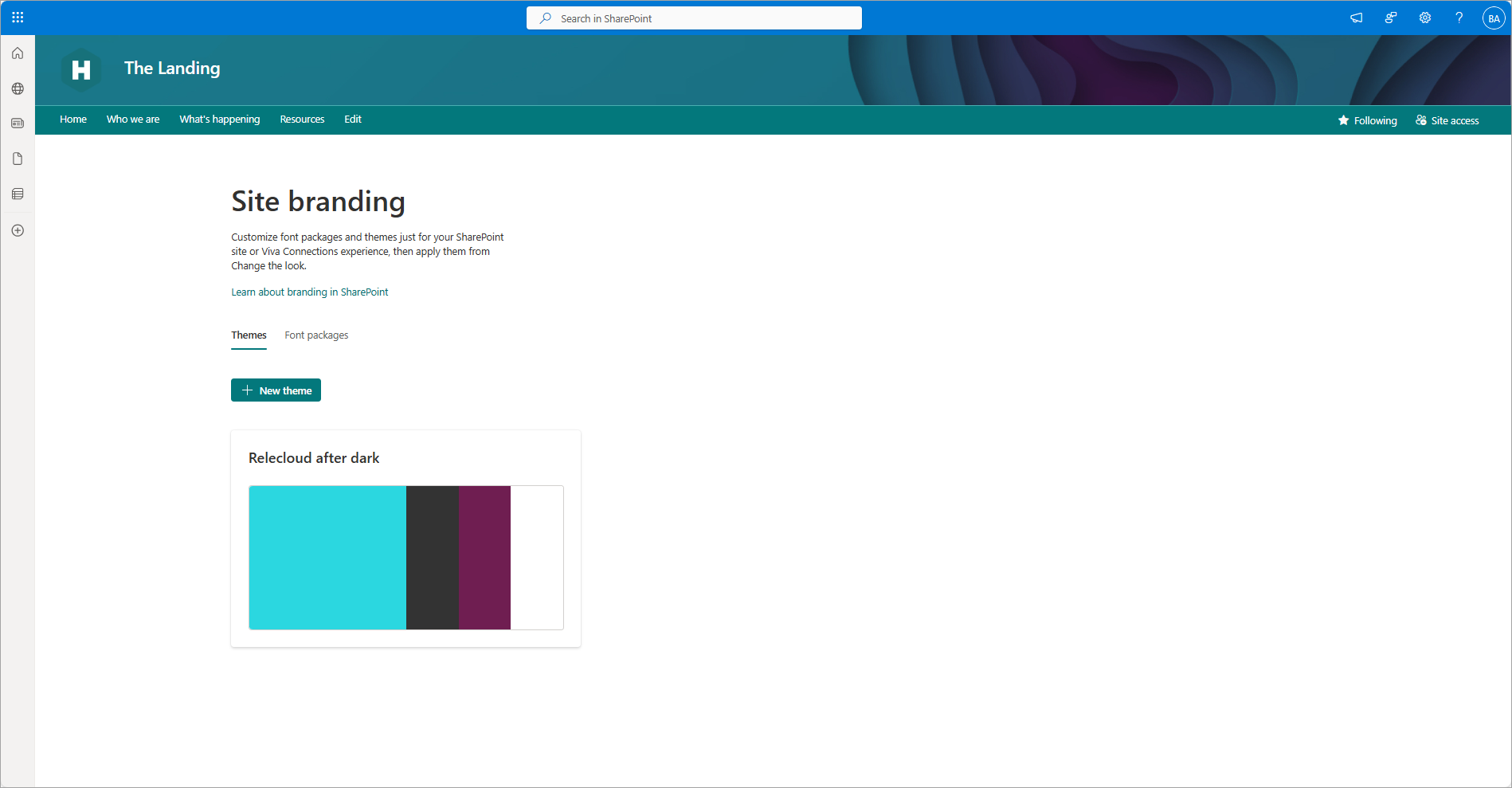Open My lists icon in left rail

18,194
